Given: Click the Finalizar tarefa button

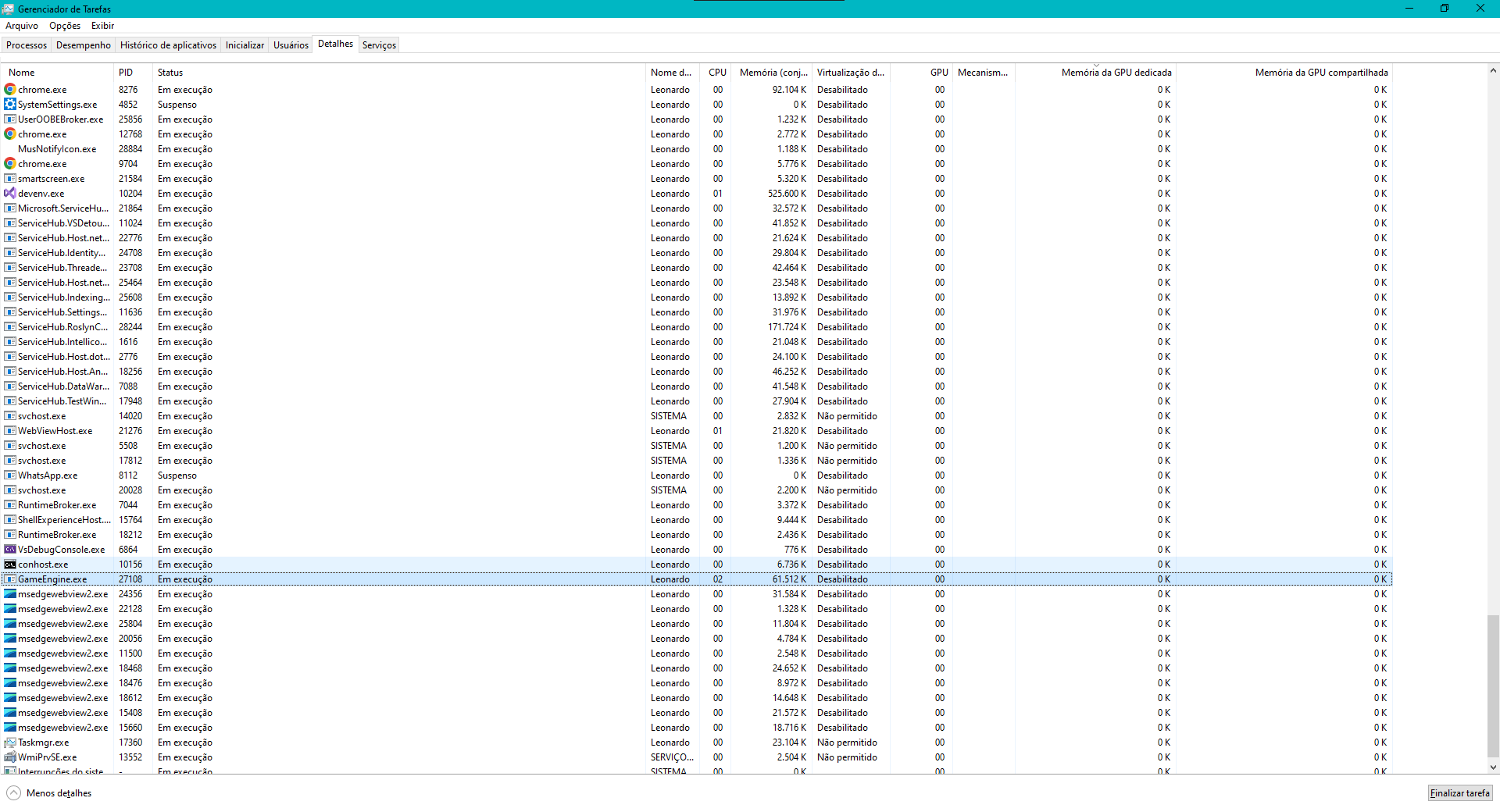Looking at the screenshot, I should coord(1459,792).
